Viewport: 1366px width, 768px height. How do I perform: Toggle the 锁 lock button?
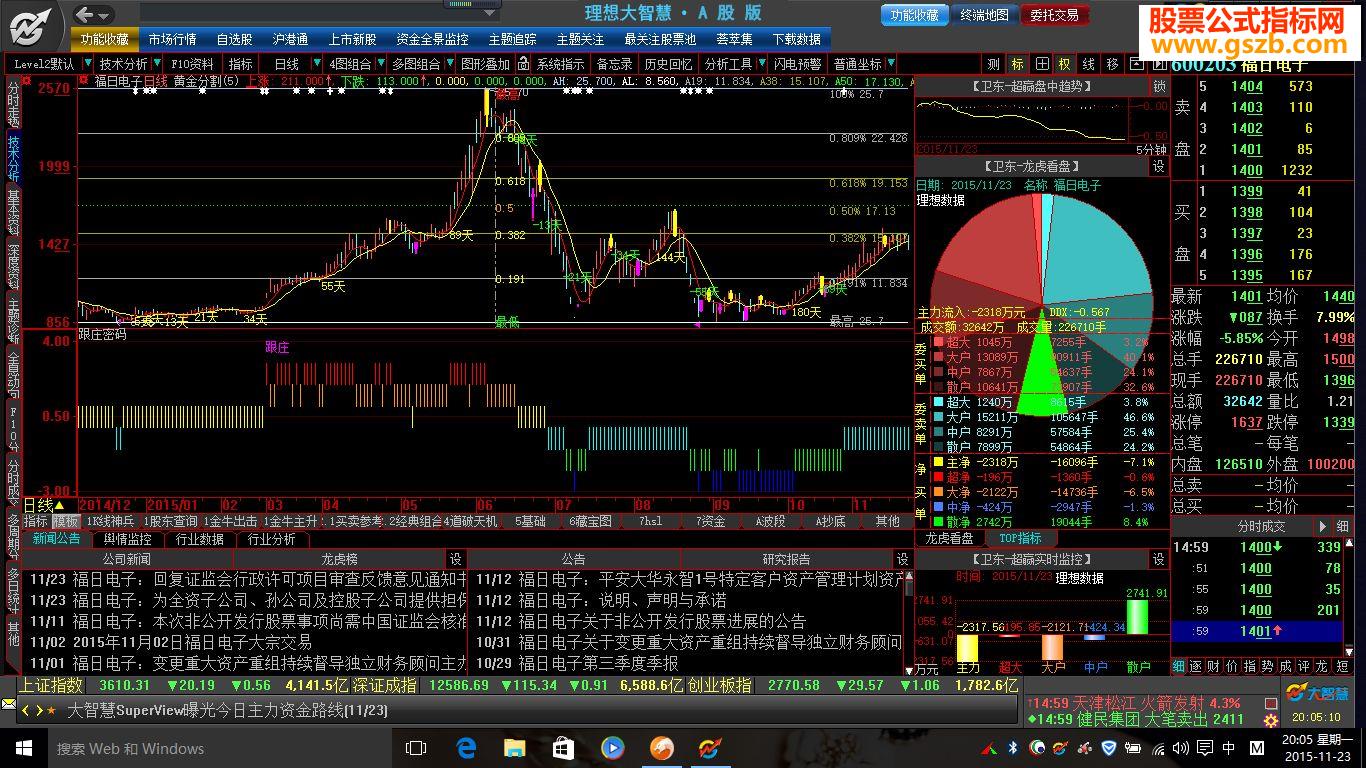click(x=1159, y=87)
